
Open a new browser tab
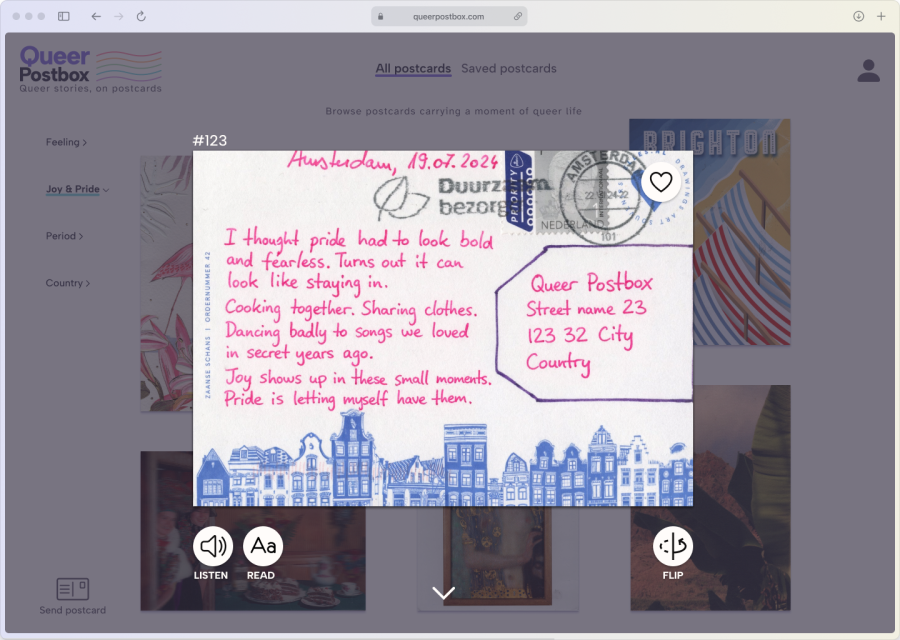(881, 16)
